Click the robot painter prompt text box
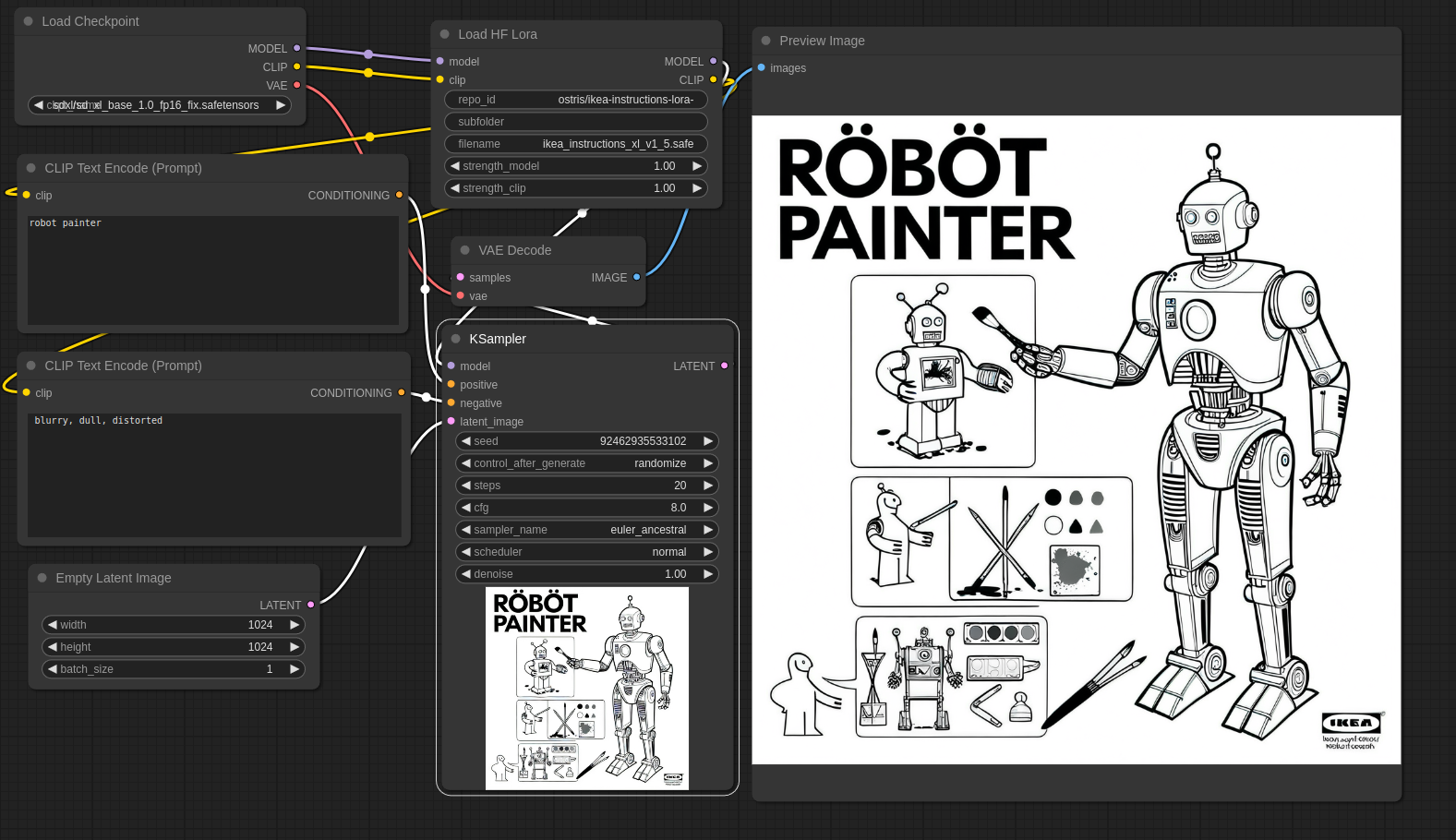The width and height of the screenshot is (1456, 840). (x=212, y=270)
